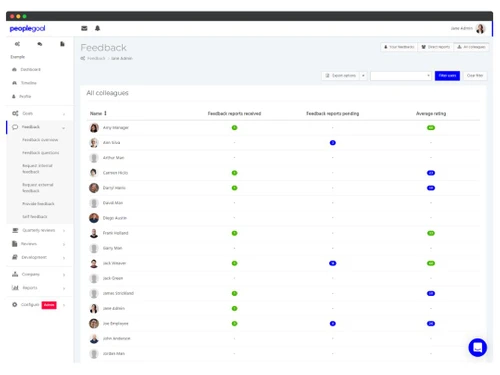Open James Strickland's name link
500x375 pixels.
[x=118, y=293]
